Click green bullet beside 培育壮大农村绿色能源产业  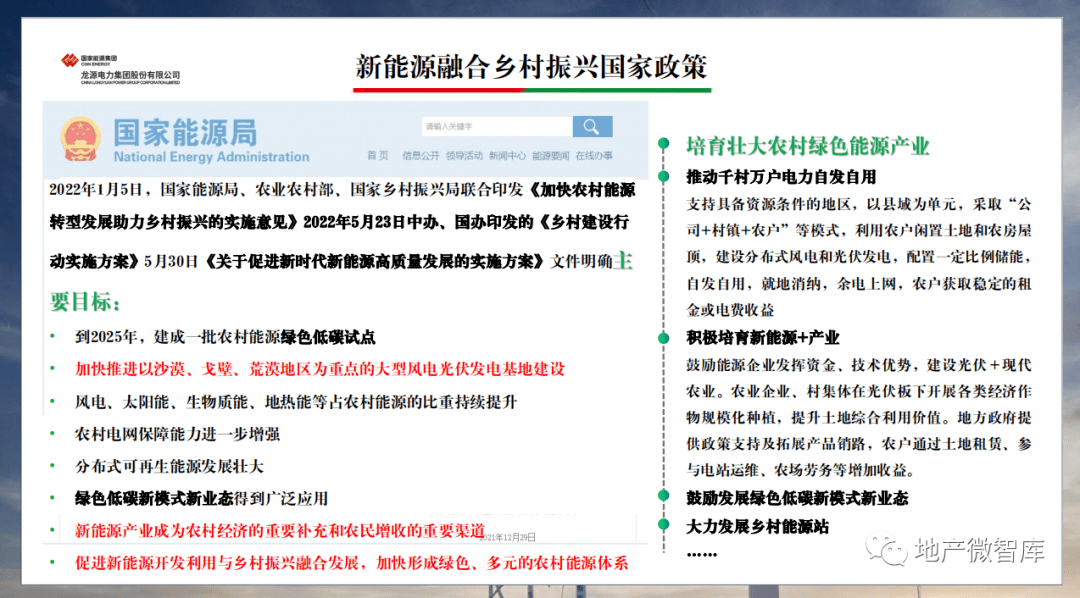point(663,146)
